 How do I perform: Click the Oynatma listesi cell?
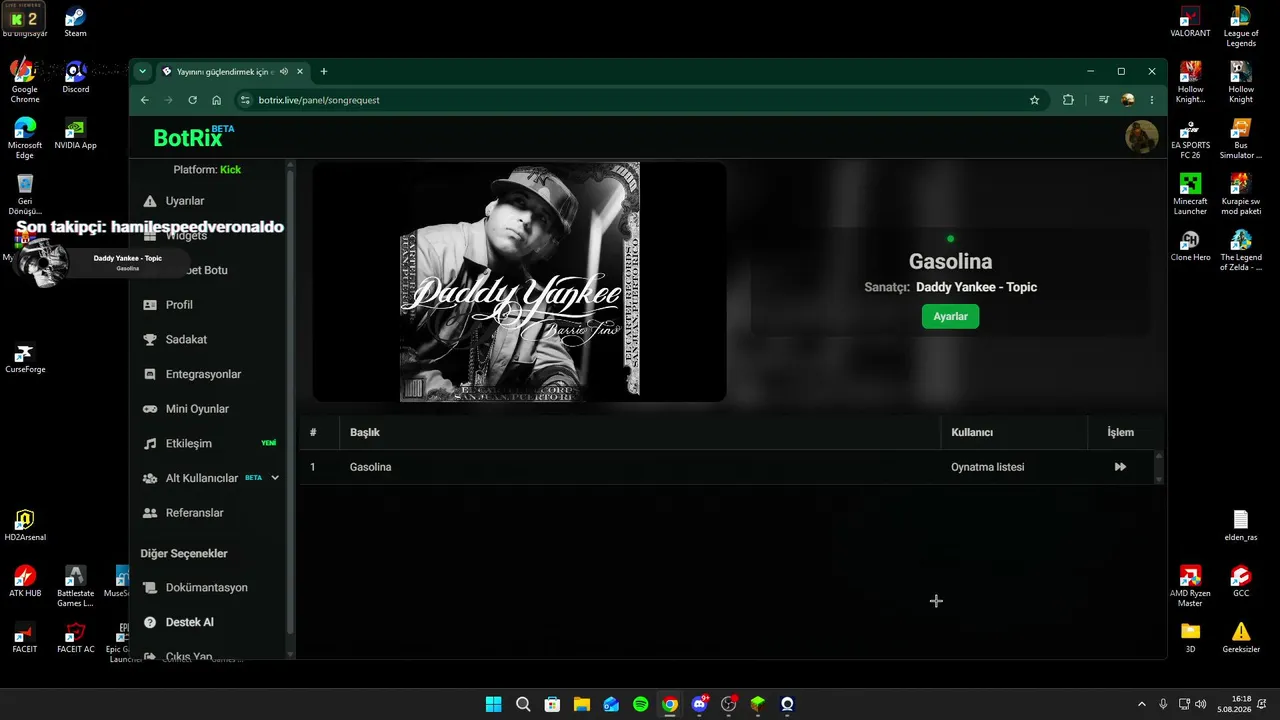click(x=987, y=467)
